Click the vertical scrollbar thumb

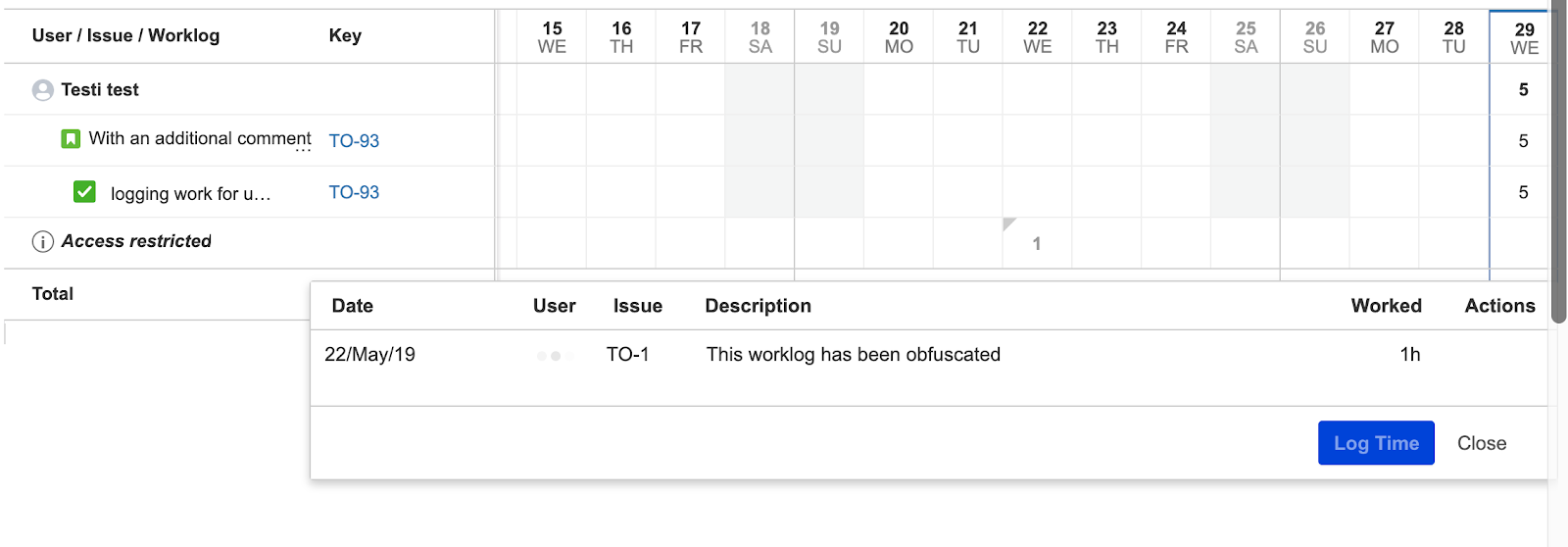(x=1558, y=167)
